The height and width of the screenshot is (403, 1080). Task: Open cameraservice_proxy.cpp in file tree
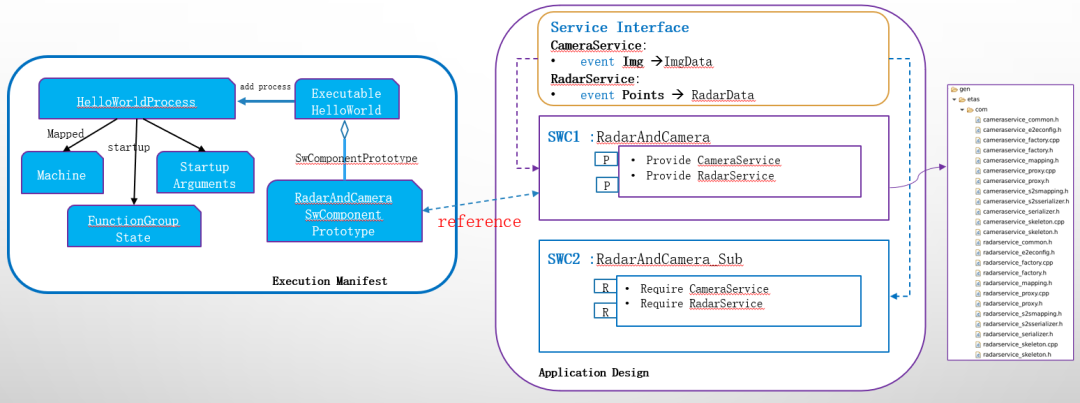point(1019,171)
